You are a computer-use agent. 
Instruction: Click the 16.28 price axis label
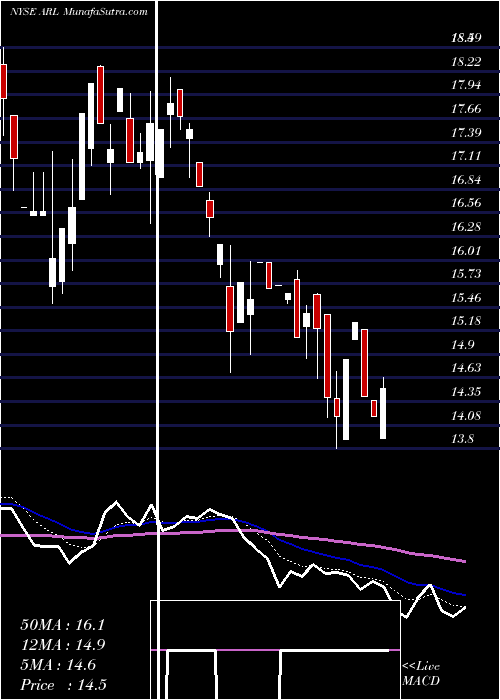point(466,227)
